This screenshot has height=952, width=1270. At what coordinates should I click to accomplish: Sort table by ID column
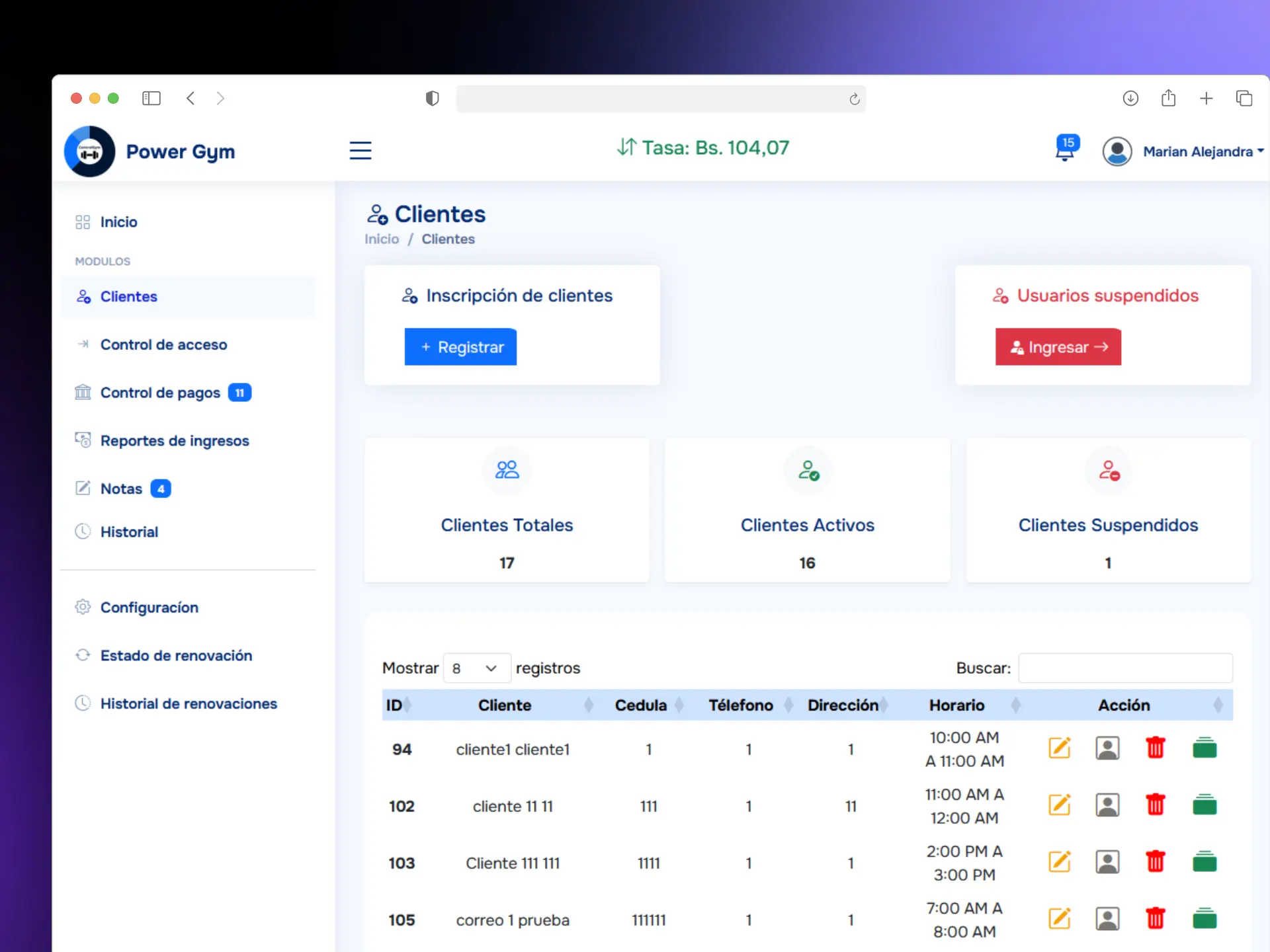pos(398,705)
